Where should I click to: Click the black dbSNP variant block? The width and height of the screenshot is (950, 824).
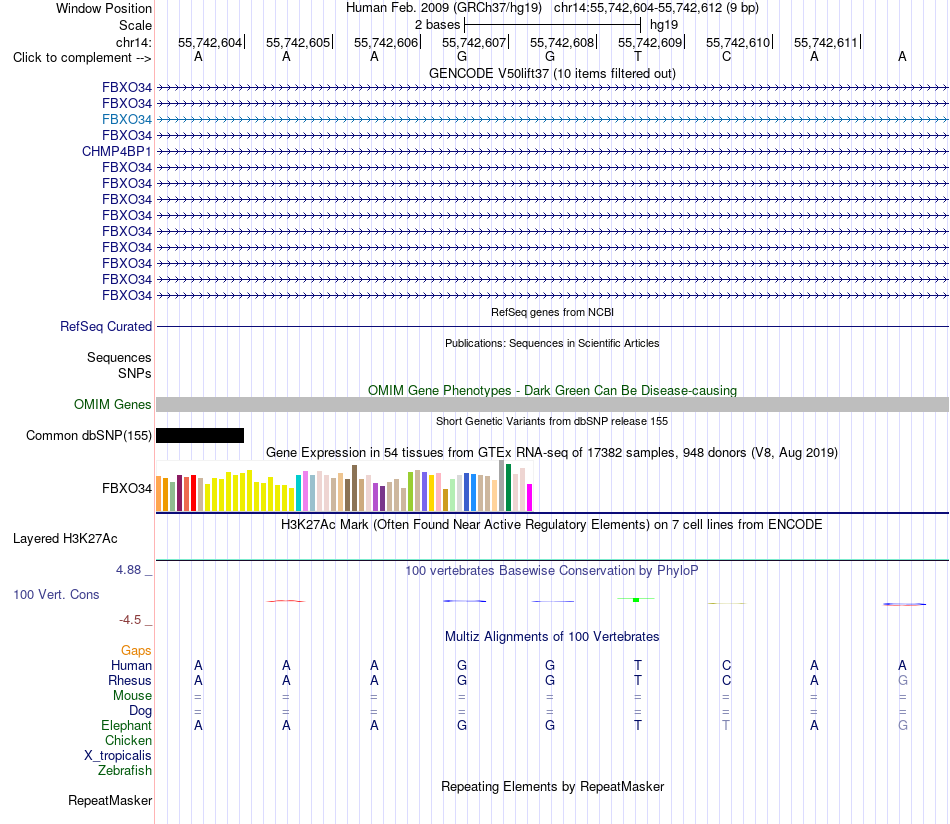point(200,436)
